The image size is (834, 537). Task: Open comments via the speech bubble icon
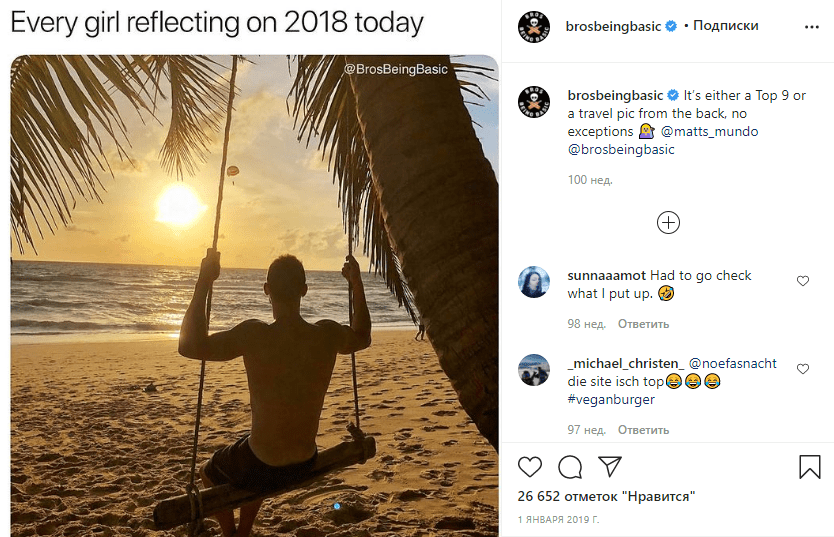(570, 466)
